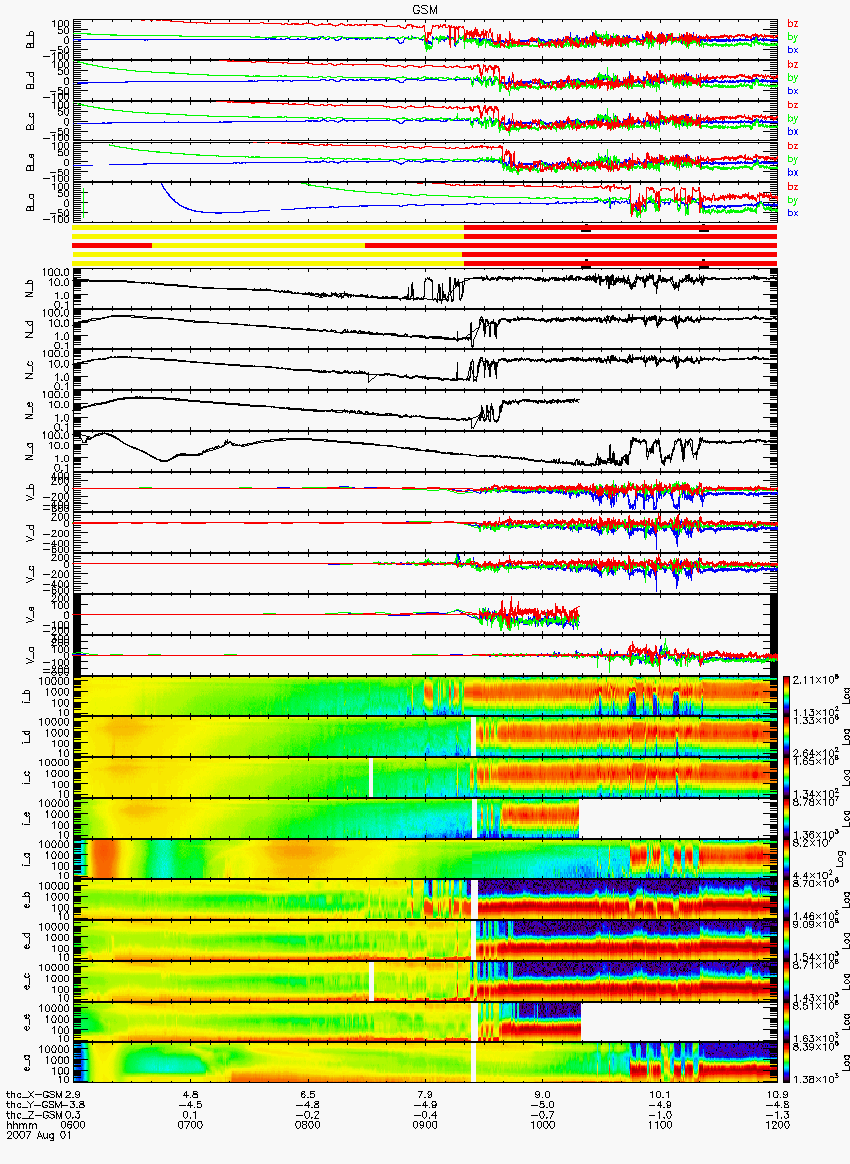The width and height of the screenshot is (850, 1164).
Task: Click the 0700 time axis label
Action: [x=191, y=1125]
